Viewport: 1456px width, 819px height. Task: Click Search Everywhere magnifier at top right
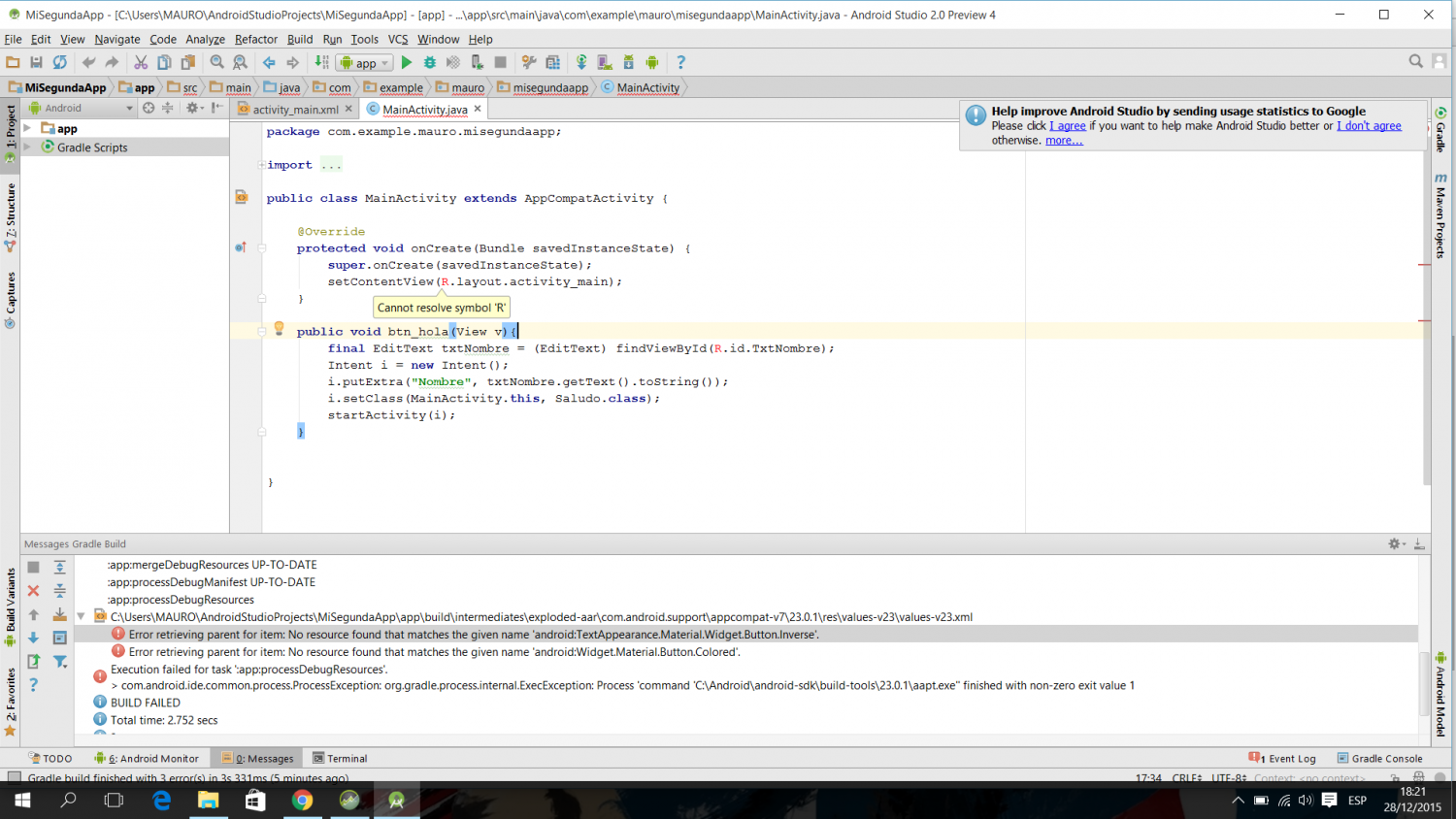coord(1416,61)
